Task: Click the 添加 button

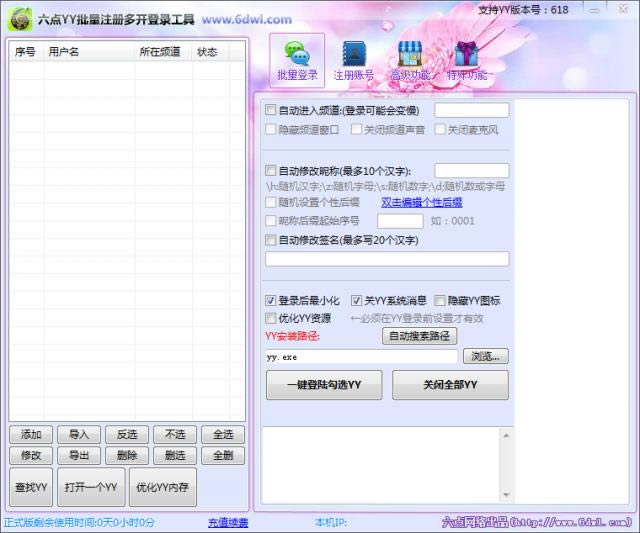Action: (31, 435)
